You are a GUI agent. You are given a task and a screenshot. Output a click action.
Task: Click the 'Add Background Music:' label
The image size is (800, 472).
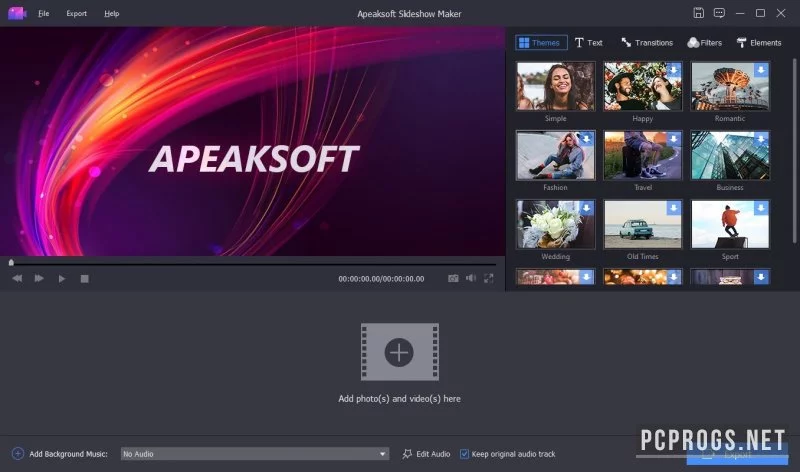coord(68,454)
